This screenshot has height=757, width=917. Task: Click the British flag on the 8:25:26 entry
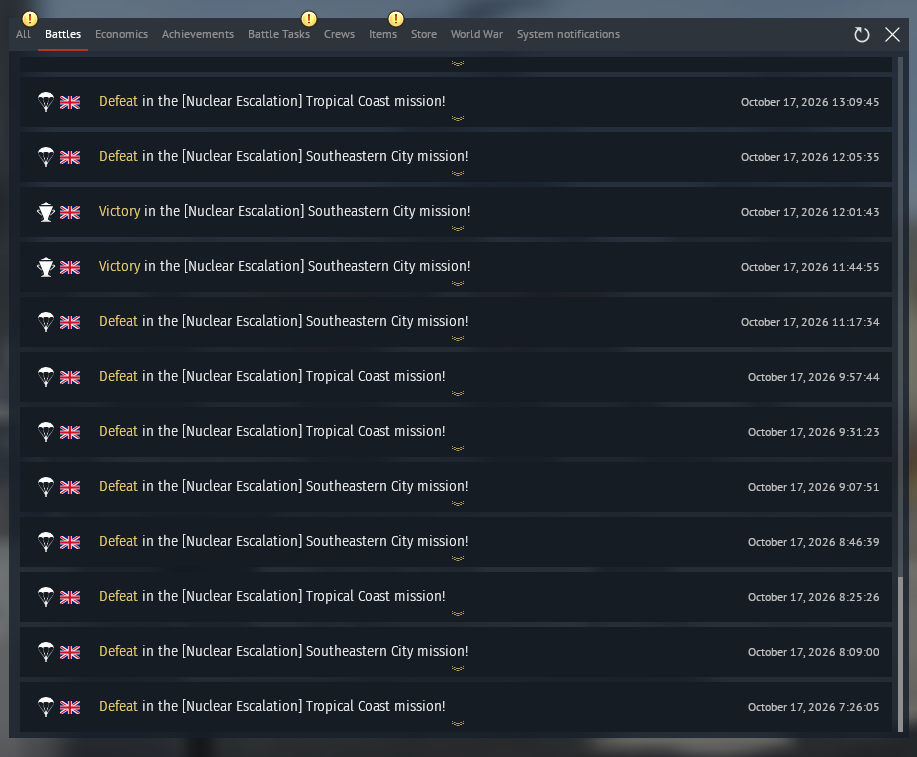70,597
